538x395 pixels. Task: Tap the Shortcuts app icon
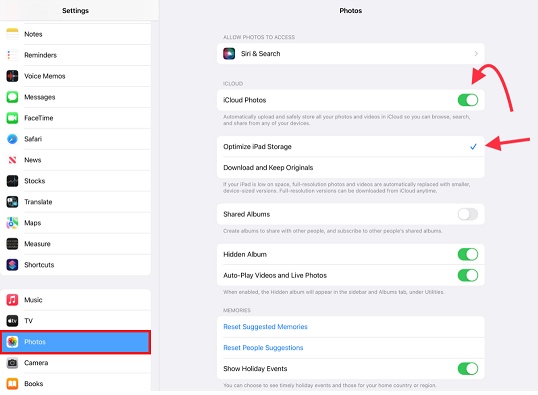click(x=12, y=265)
